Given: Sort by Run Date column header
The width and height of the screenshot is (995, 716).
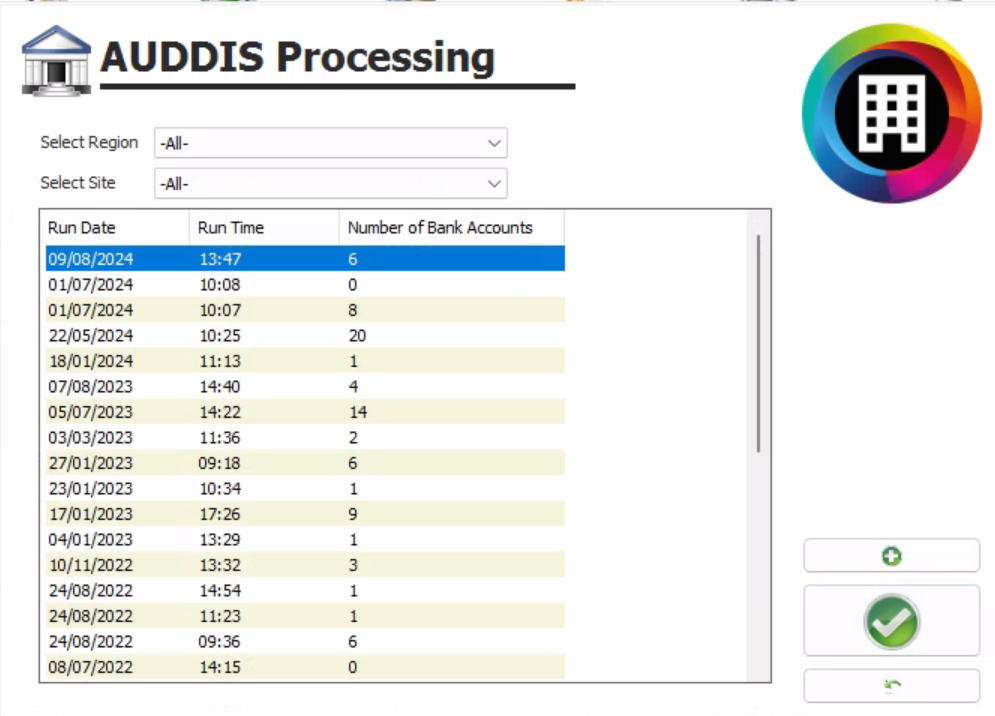Looking at the screenshot, I should [x=117, y=227].
